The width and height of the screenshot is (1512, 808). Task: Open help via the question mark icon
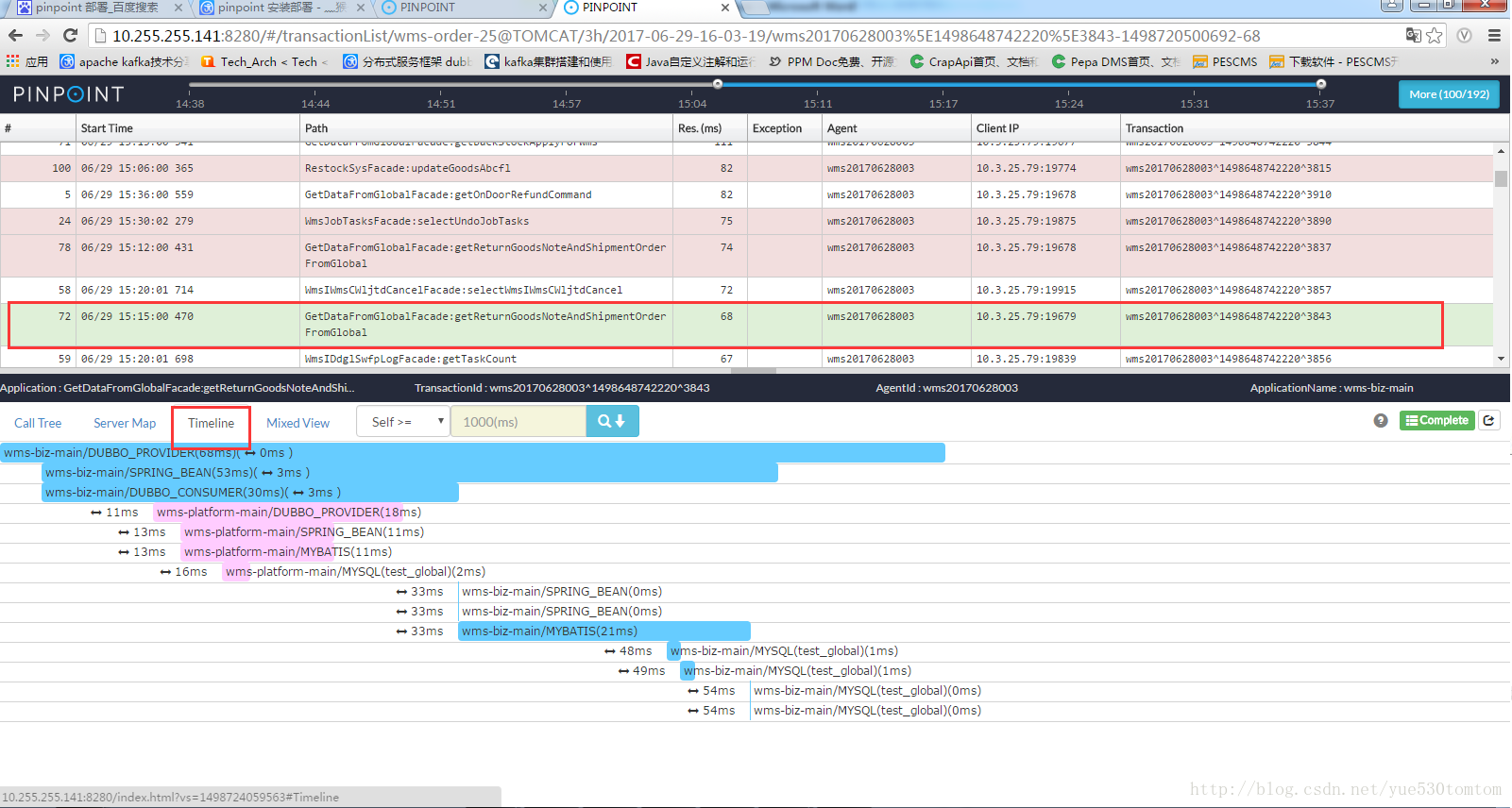tap(1381, 420)
